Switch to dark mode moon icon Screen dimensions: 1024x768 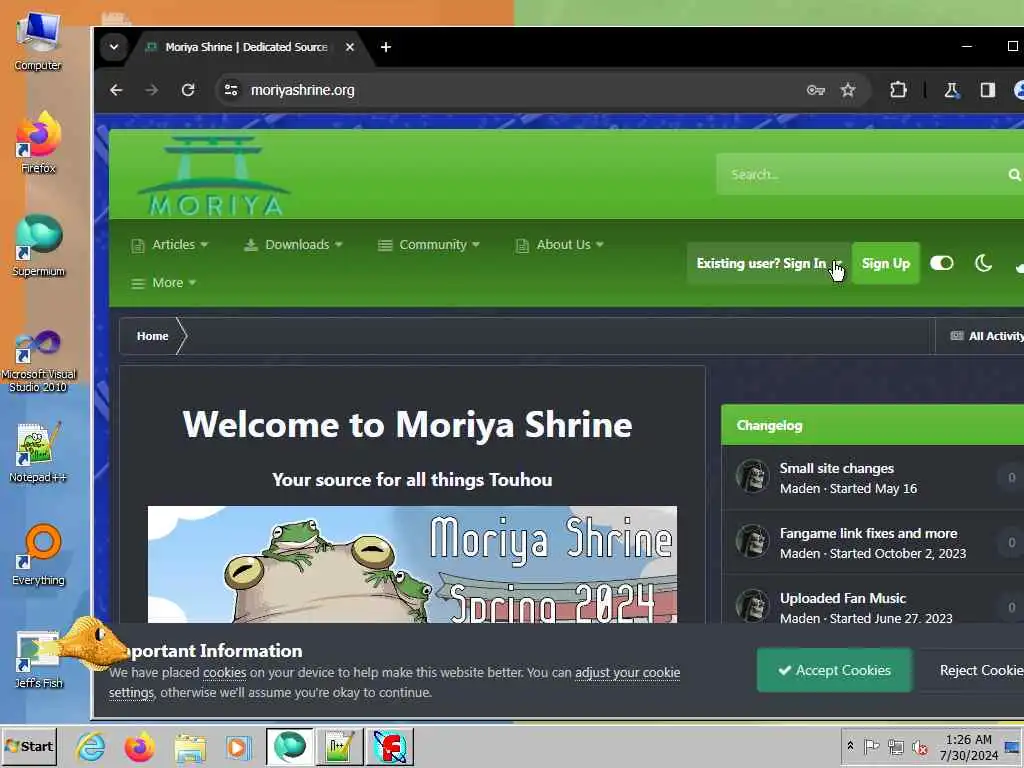coord(983,263)
